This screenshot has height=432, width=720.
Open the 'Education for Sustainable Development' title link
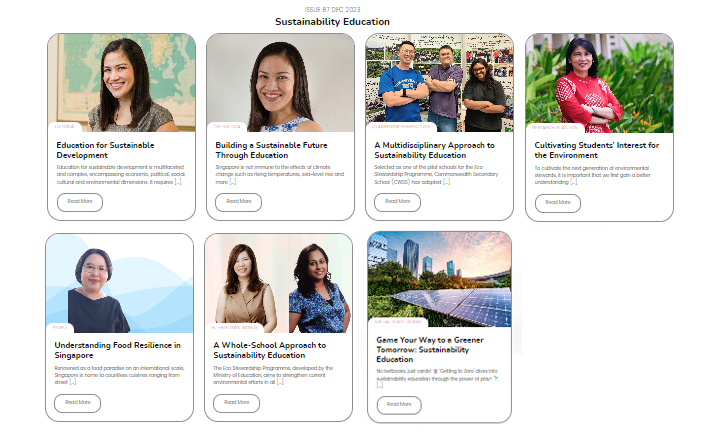point(105,150)
